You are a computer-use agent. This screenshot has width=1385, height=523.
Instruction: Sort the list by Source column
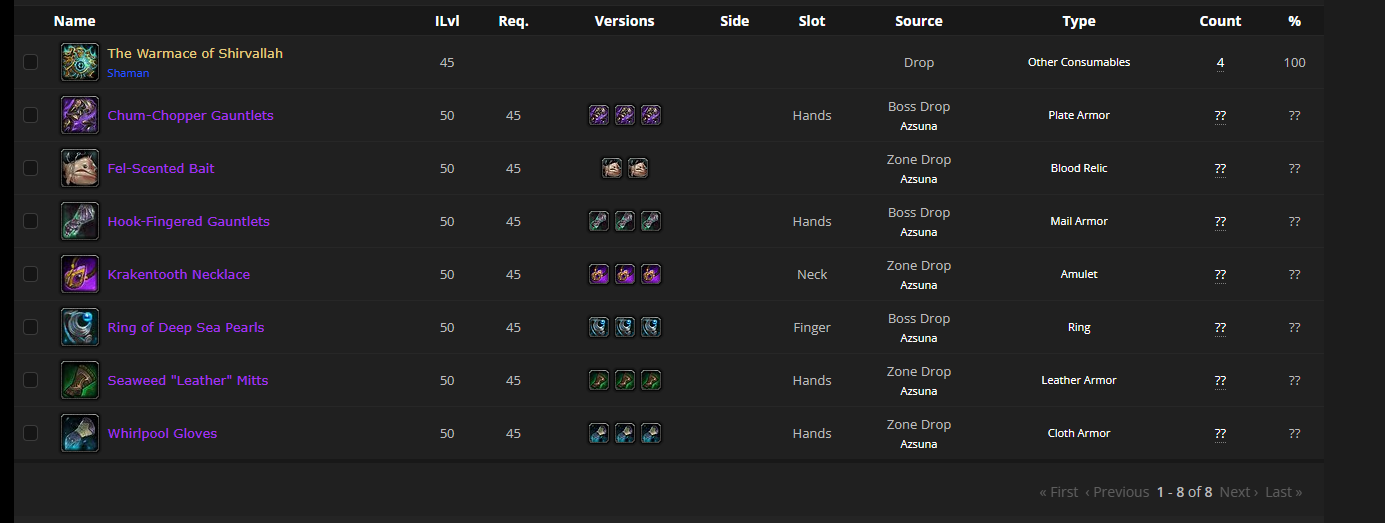click(x=918, y=21)
